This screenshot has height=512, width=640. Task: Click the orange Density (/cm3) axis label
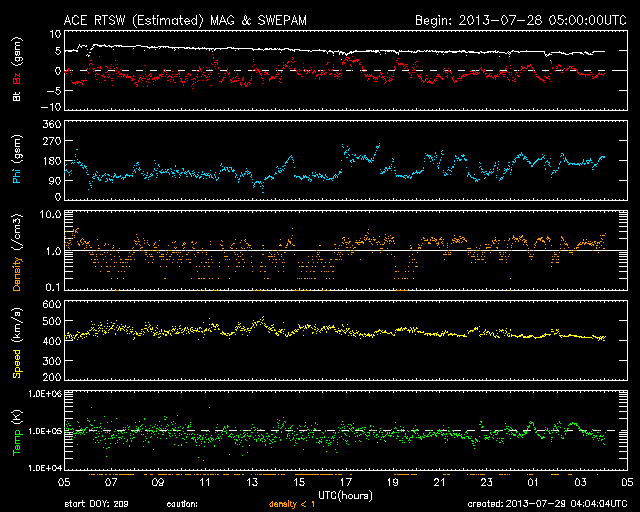pos(16,251)
